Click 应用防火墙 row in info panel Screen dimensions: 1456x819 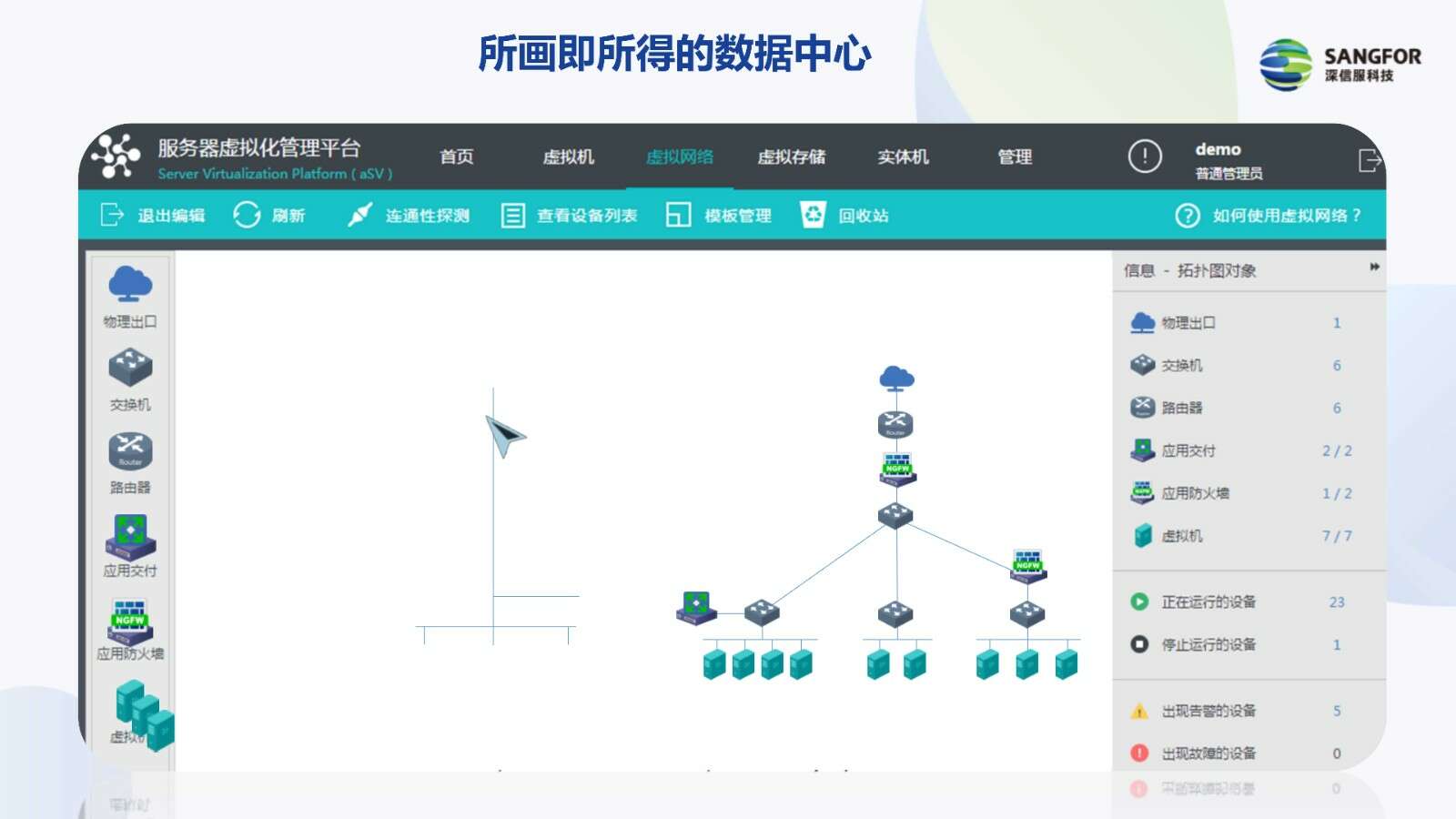[1249, 493]
